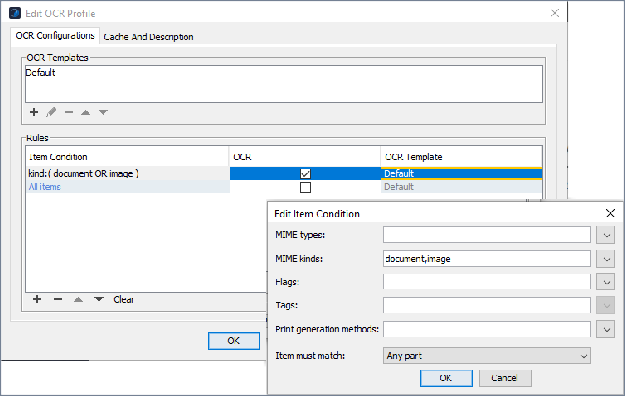
Task: Switch to Cache And Description tab
Action: tap(148, 37)
